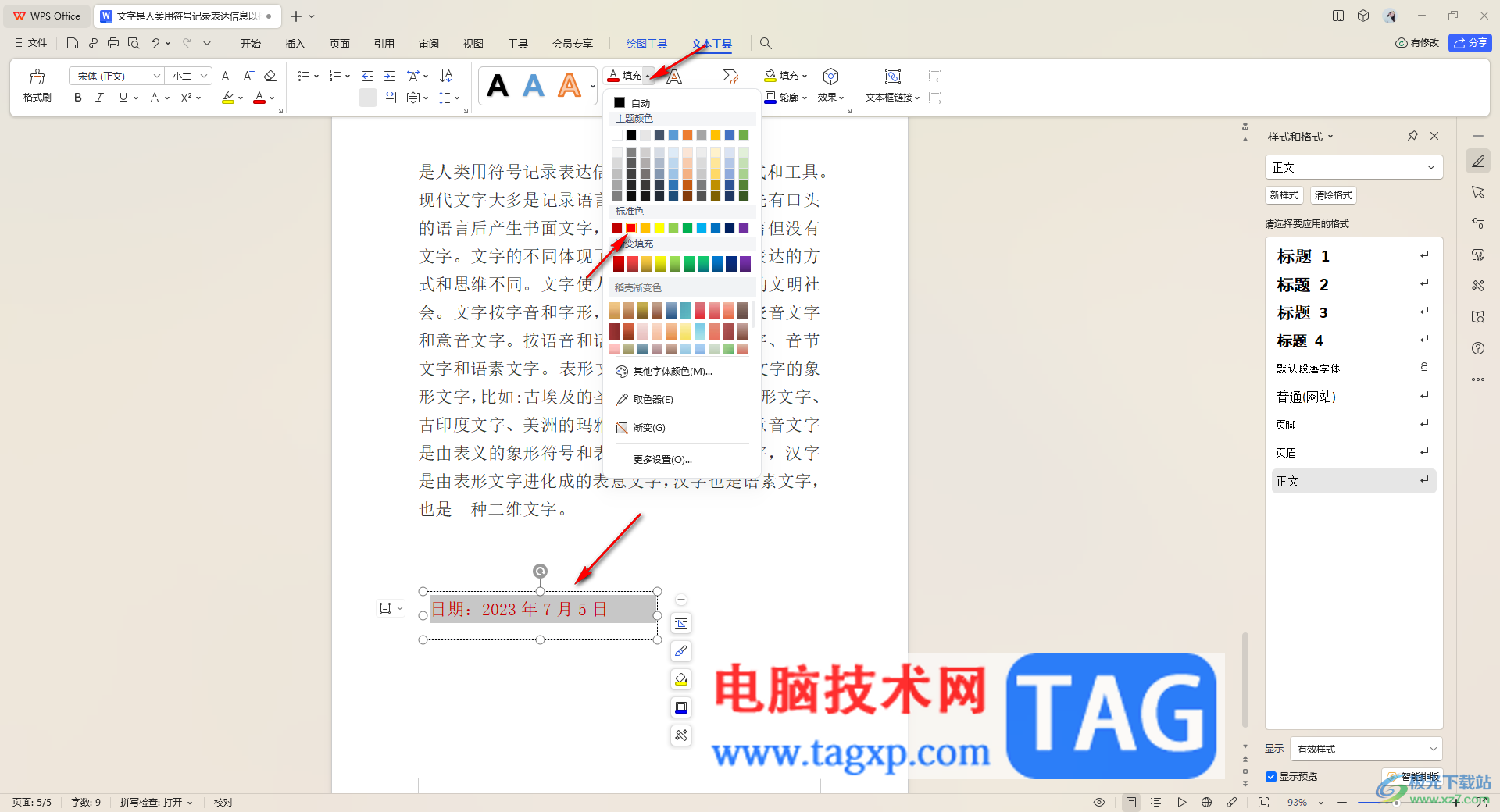Screen dimensions: 1500x812
Task: Click the Clear Formatting eraser icon
Action: click(x=270, y=76)
